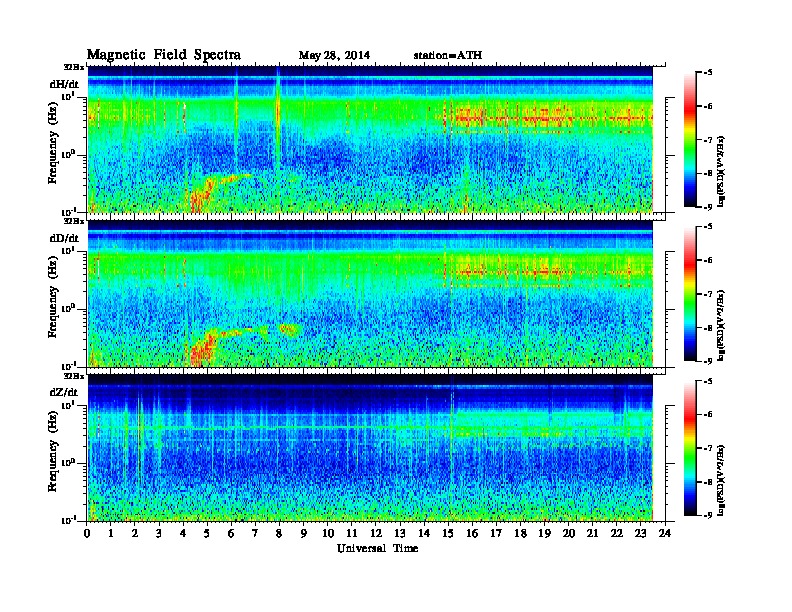
Task: Click the "Universal Time" axis label
Action: pyautogui.click(x=377, y=548)
